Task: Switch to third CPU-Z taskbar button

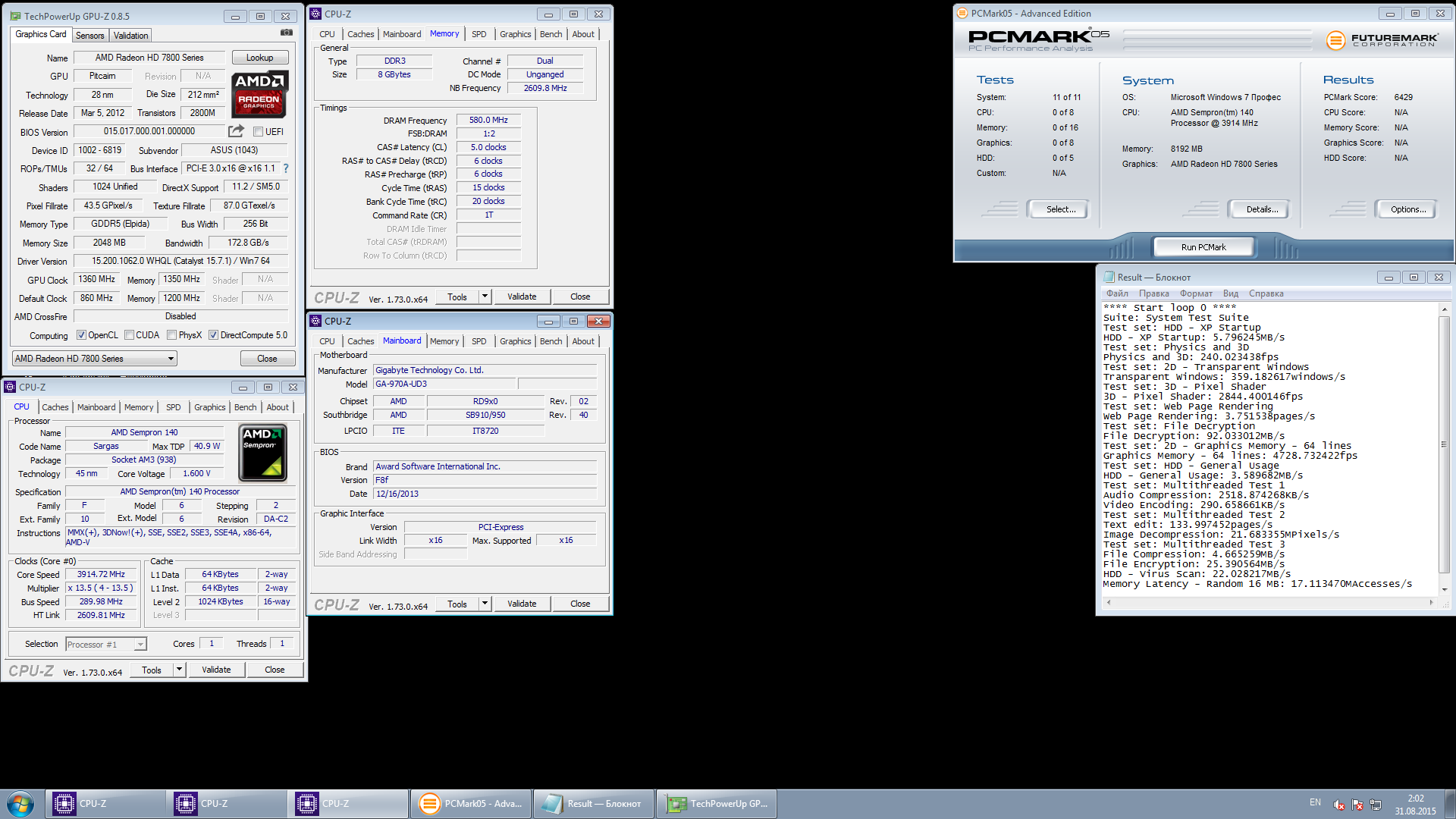Action: [x=347, y=804]
